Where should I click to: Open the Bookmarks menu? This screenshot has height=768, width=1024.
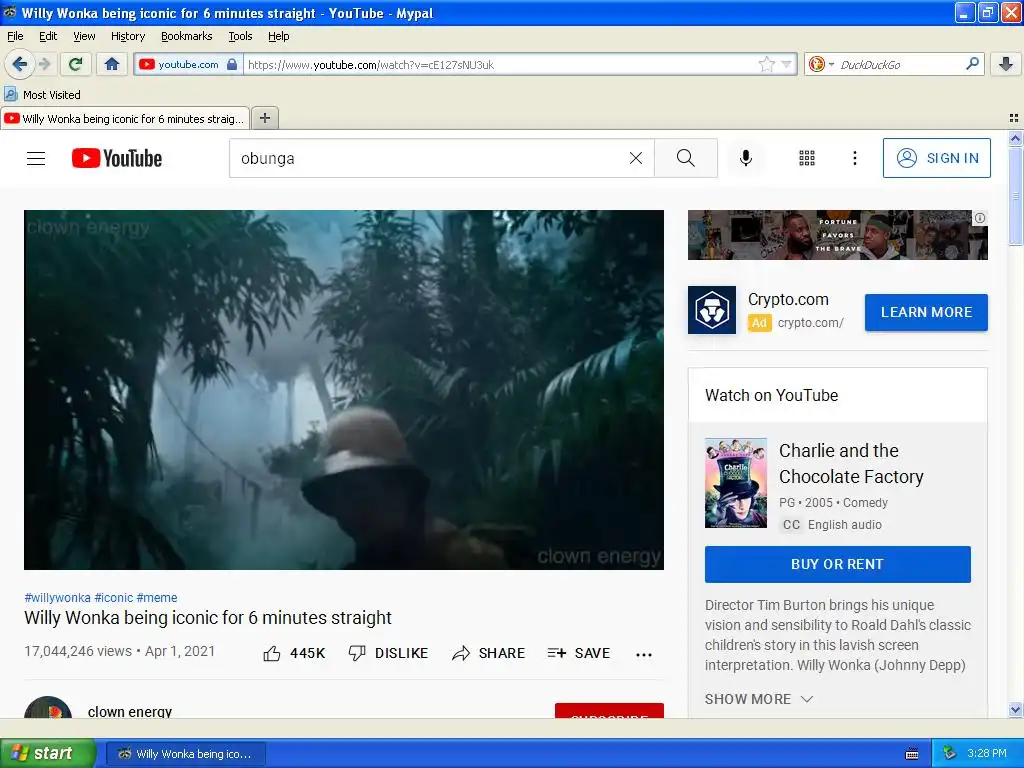point(186,36)
